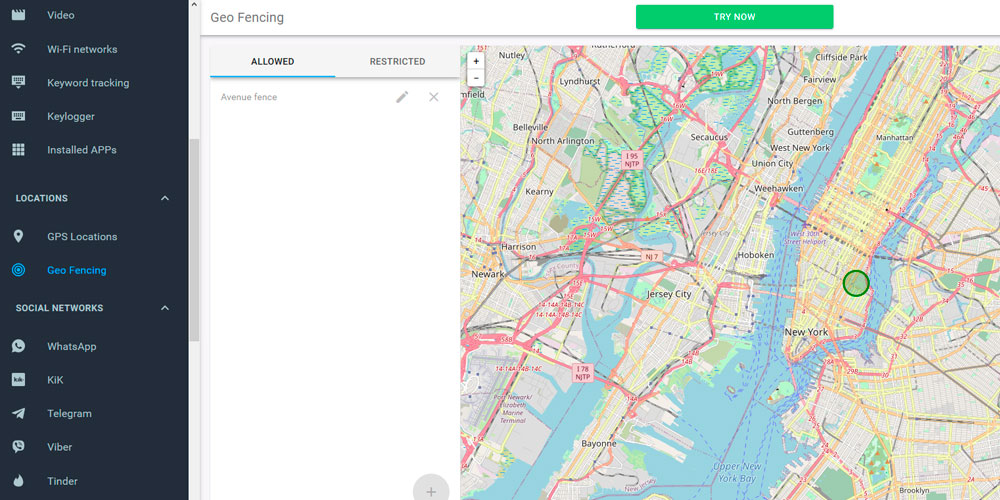Image resolution: width=1000 pixels, height=500 pixels.
Task: Click the Bayonne label on map
Action: click(x=599, y=443)
